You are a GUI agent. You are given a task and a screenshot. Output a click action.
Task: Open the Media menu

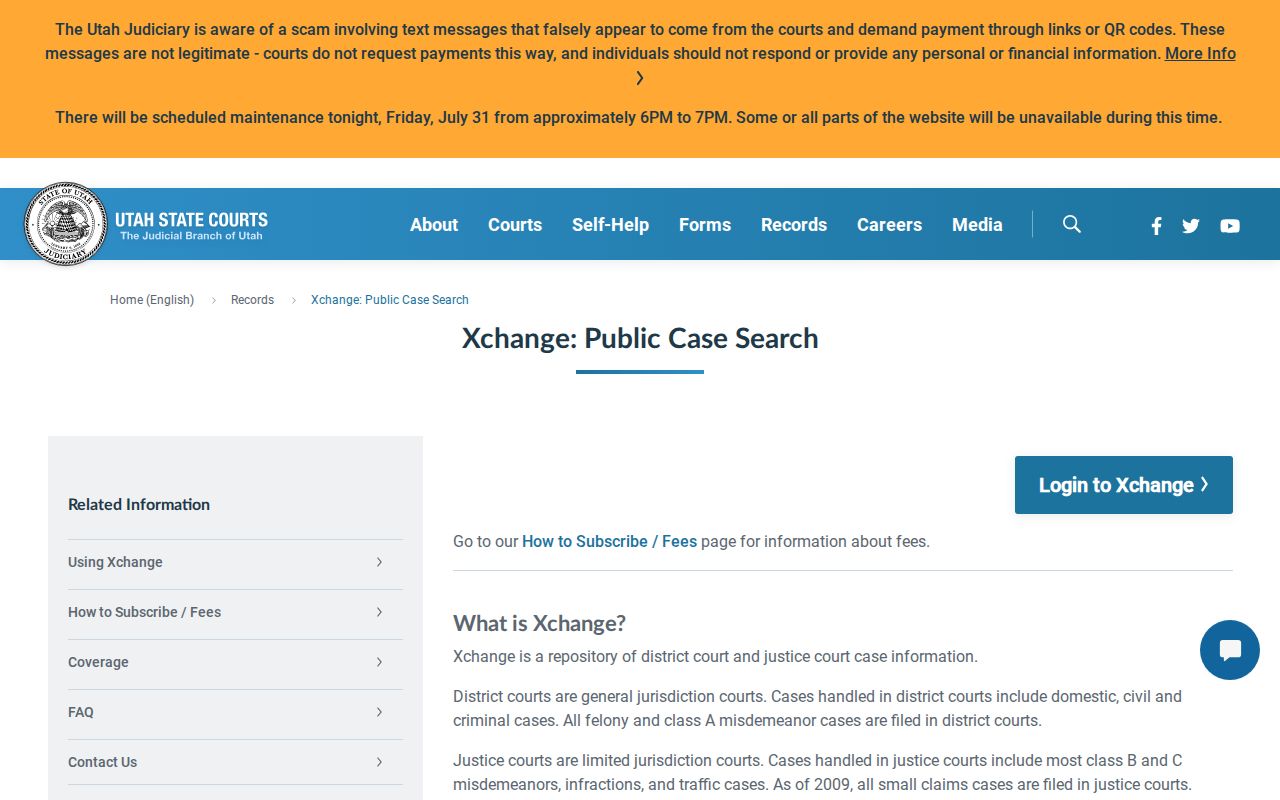point(977,225)
